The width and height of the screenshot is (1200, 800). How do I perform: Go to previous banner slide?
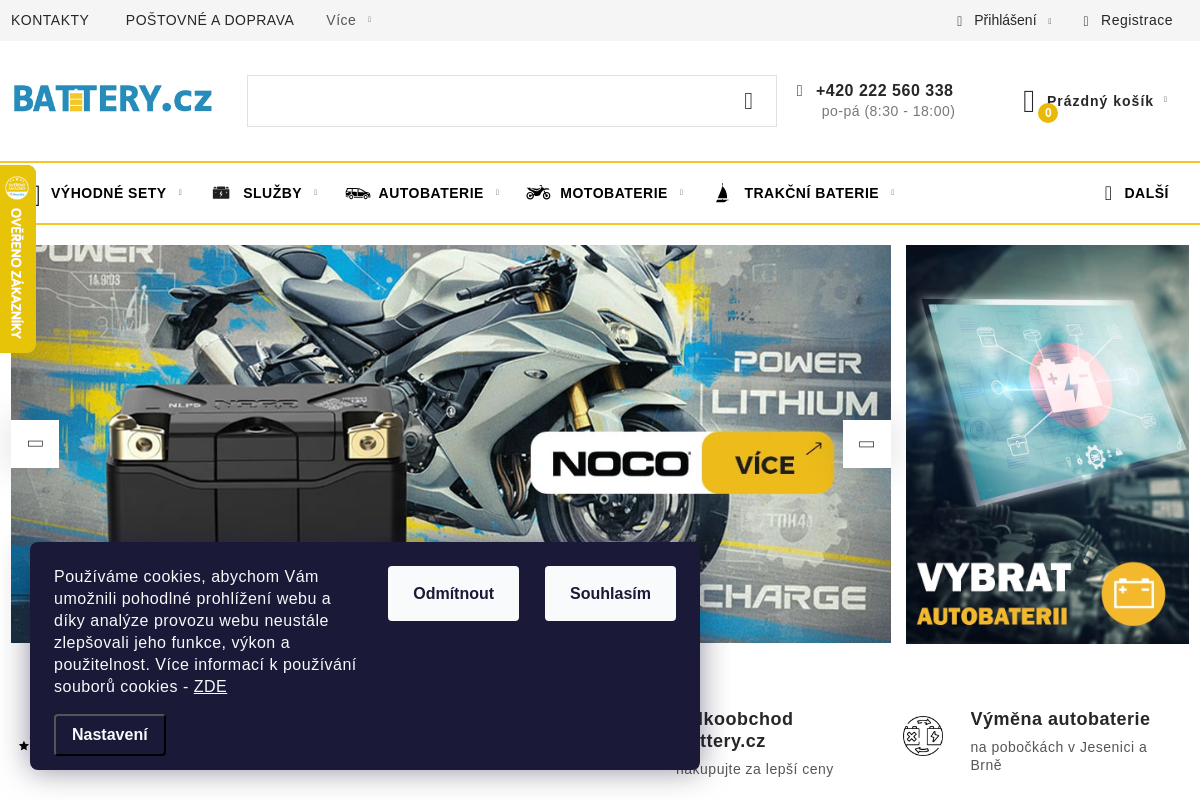click(x=35, y=444)
